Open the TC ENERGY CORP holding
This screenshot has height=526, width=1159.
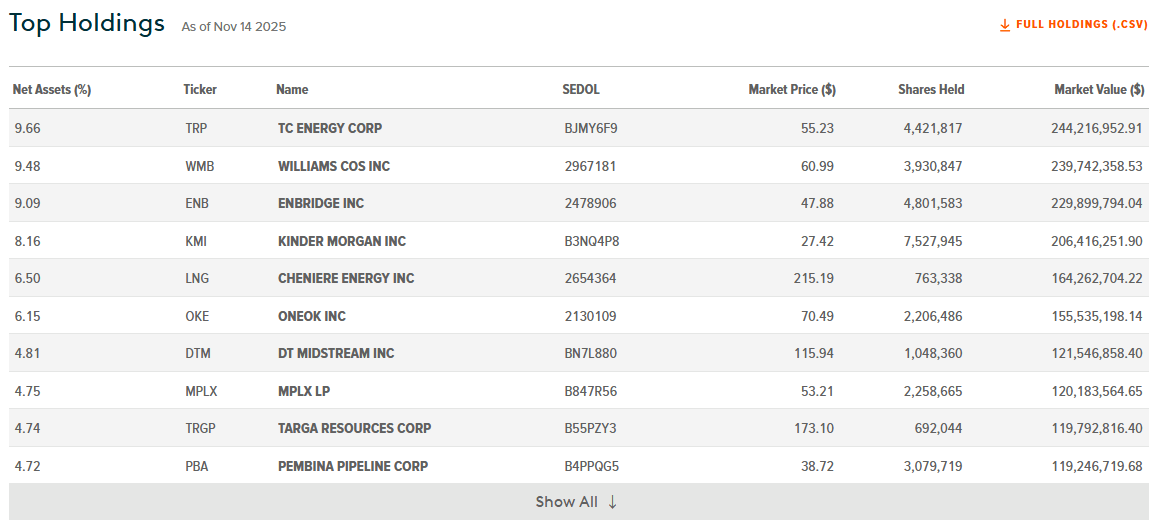pos(330,128)
